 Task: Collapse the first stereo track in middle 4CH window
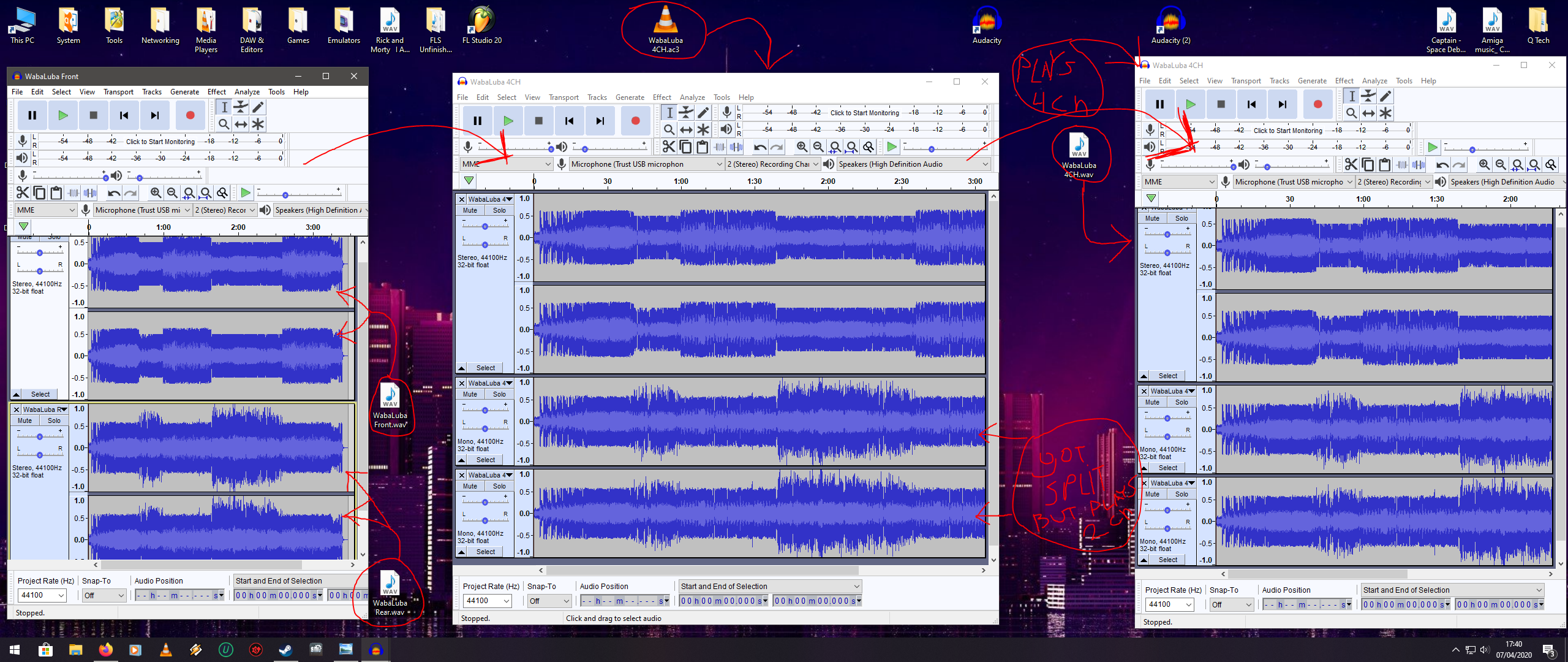click(462, 368)
